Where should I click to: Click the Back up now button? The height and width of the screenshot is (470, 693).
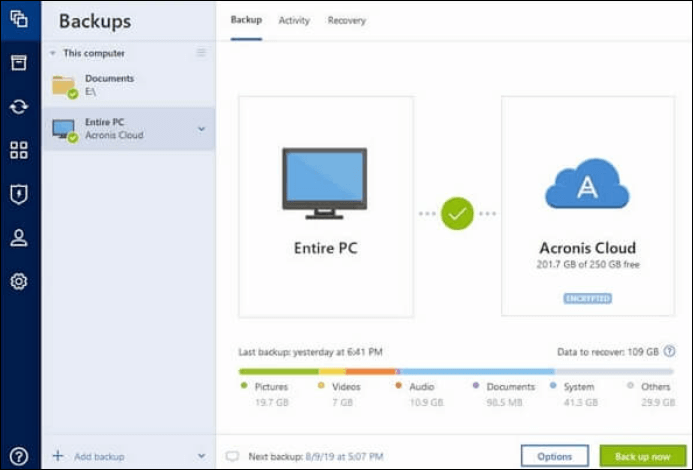(643, 456)
